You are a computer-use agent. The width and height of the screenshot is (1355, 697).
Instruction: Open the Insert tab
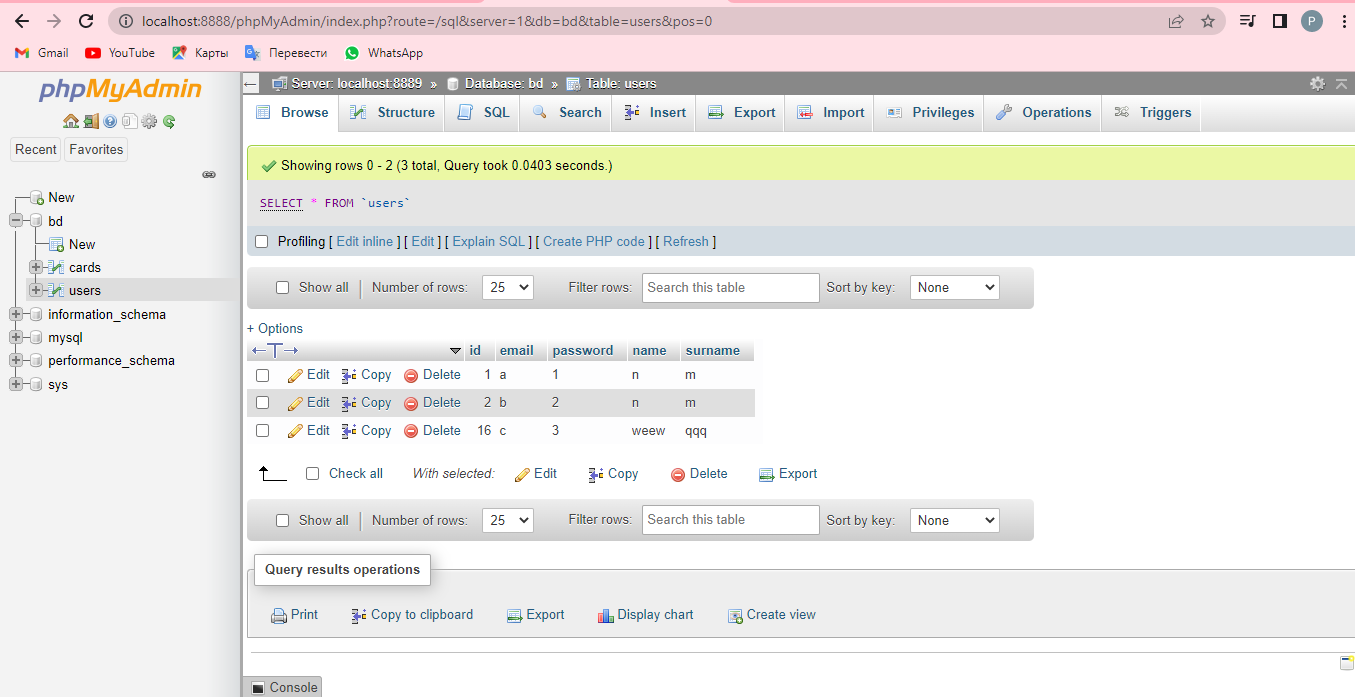[x=655, y=113]
